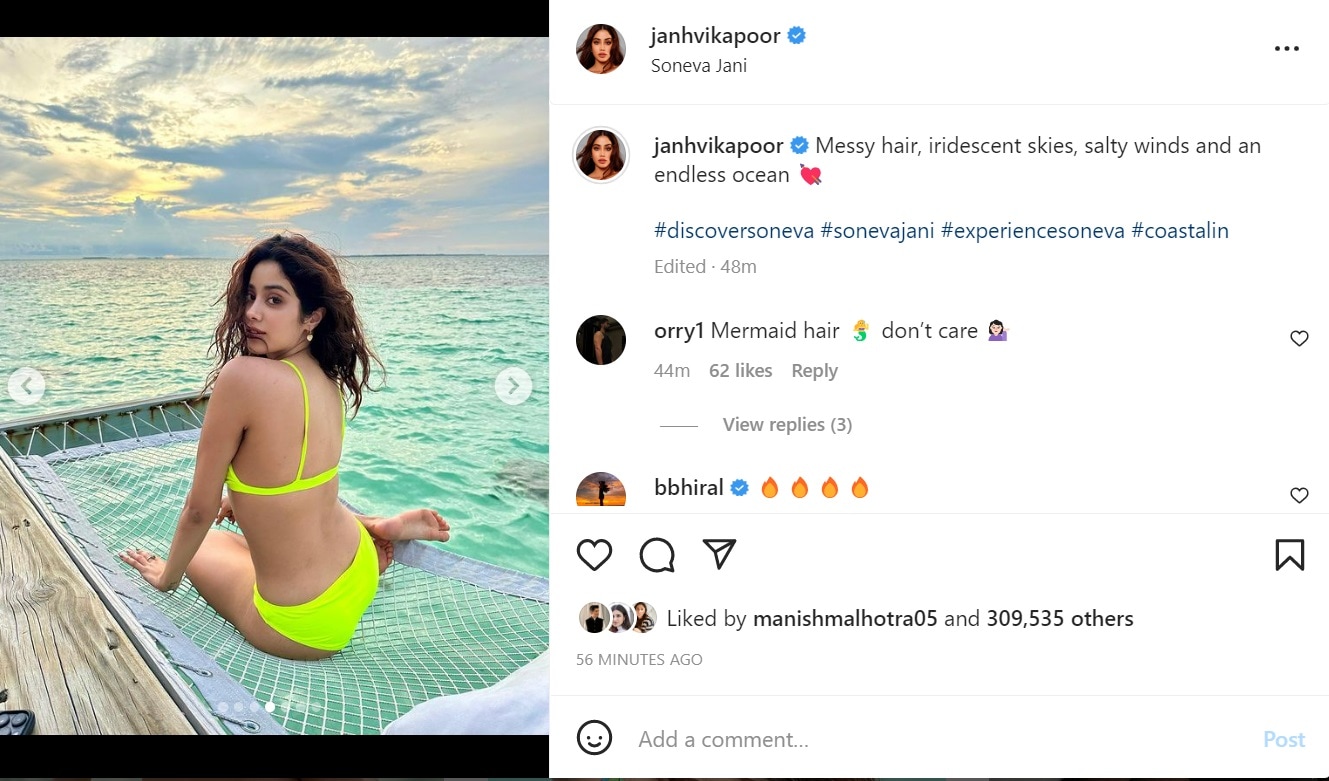Click the Add a comment field

tap(940, 739)
